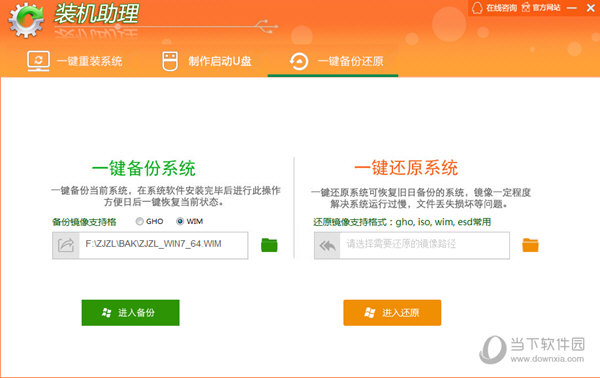Viewport: 600px width, 378px height.
Task: Click the double-arrow icon beside restore path field
Action: coord(327,245)
